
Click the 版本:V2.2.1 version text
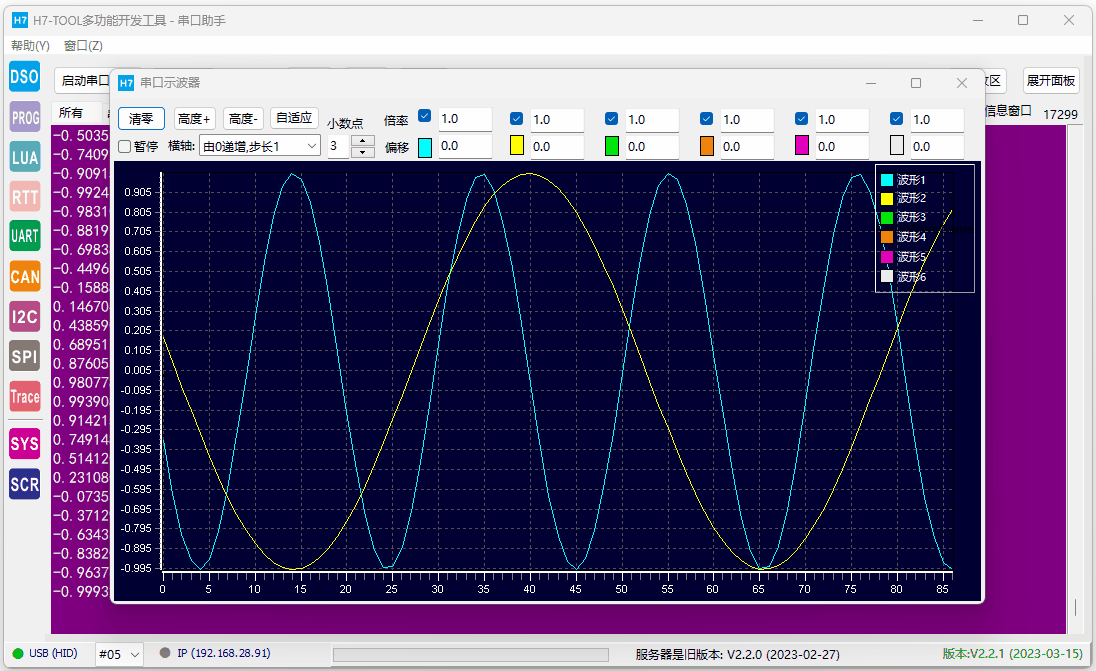tap(1012, 654)
